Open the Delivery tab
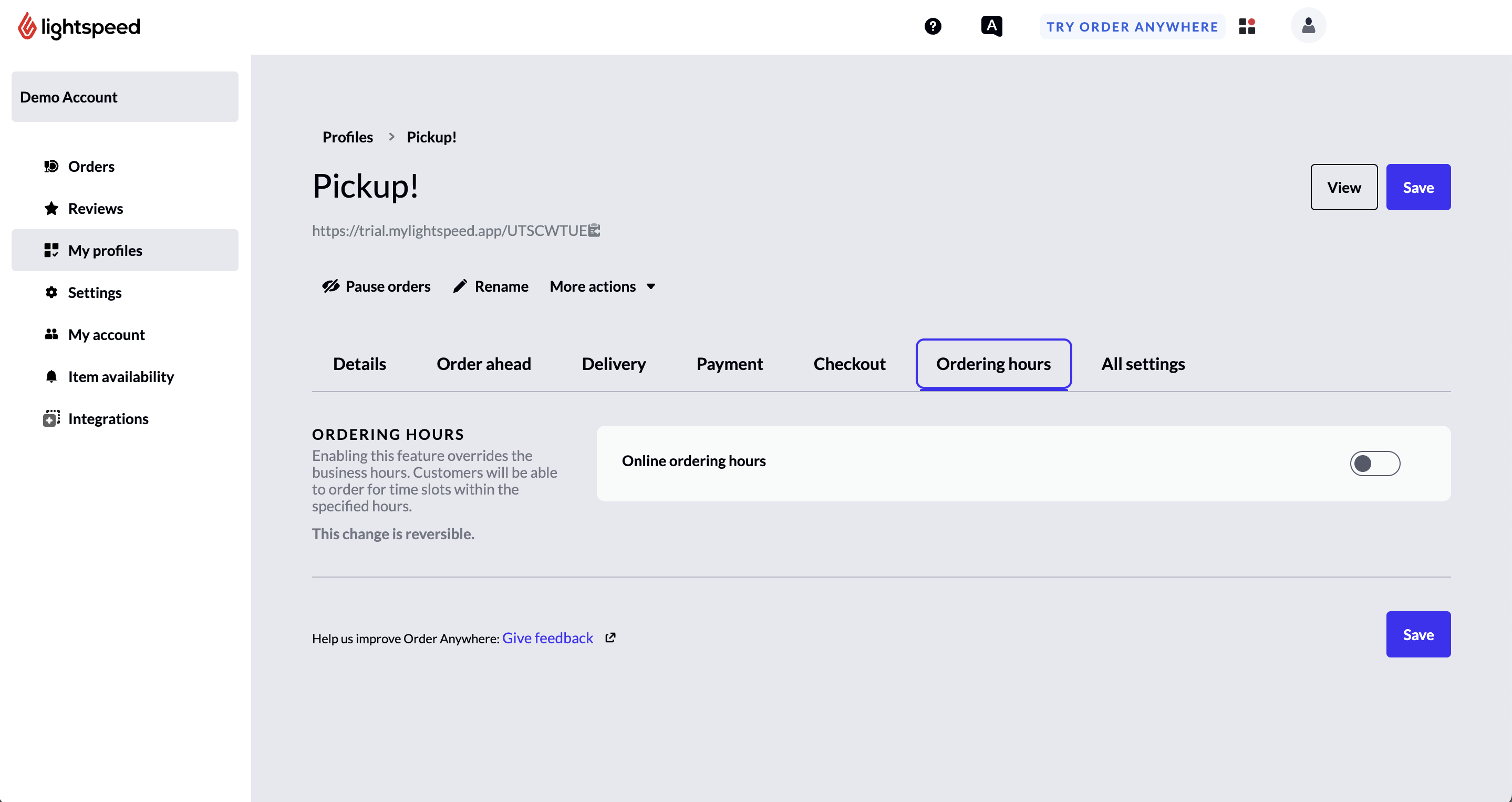 (614, 364)
